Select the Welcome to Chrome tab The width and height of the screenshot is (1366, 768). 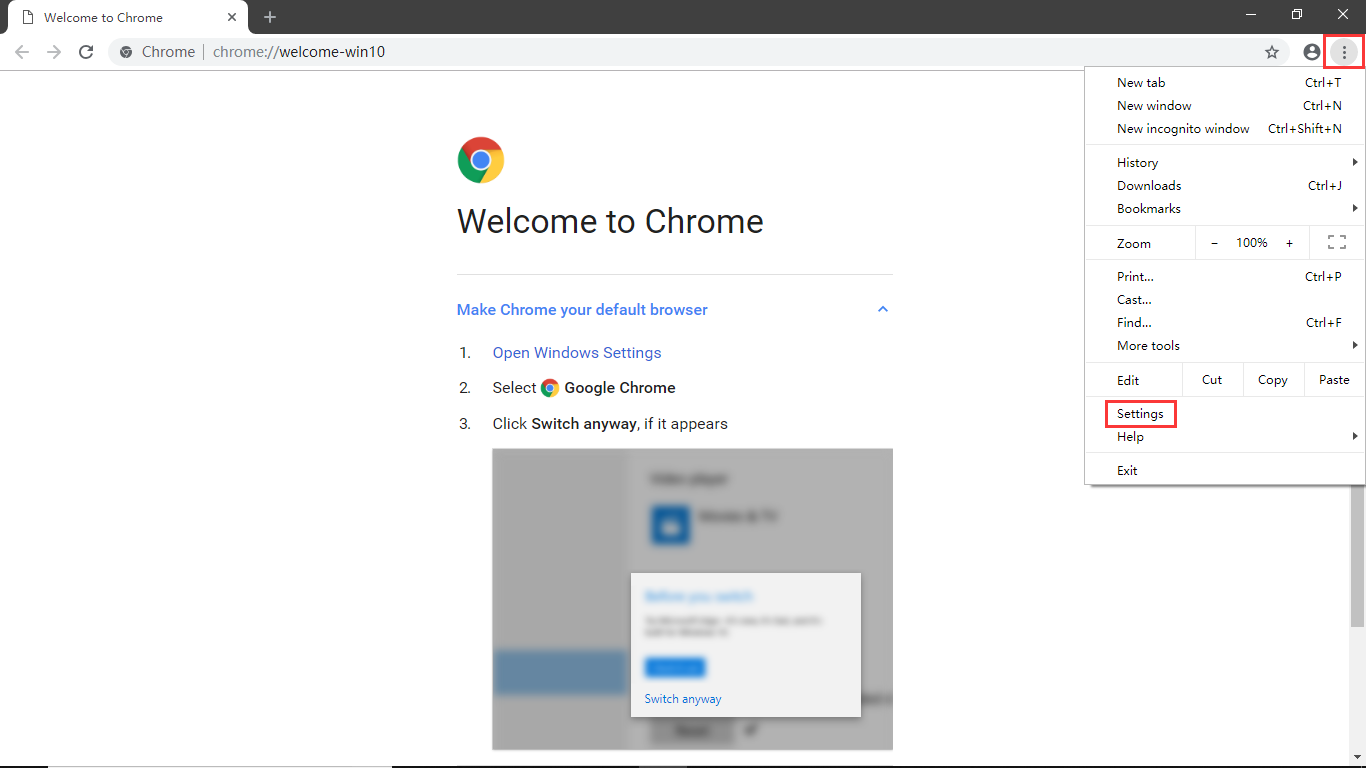click(128, 17)
